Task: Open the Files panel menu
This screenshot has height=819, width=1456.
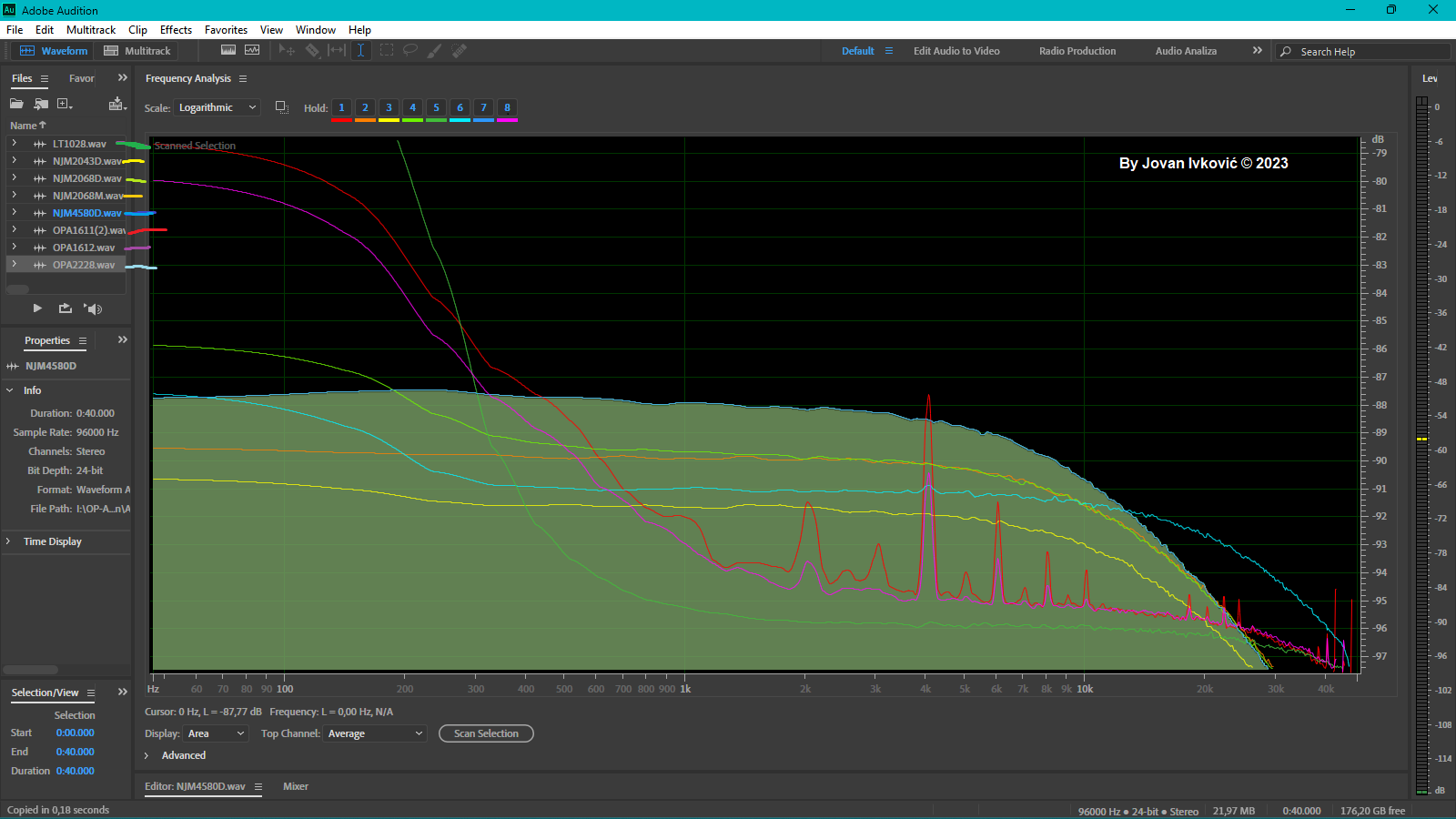Action: (x=44, y=79)
